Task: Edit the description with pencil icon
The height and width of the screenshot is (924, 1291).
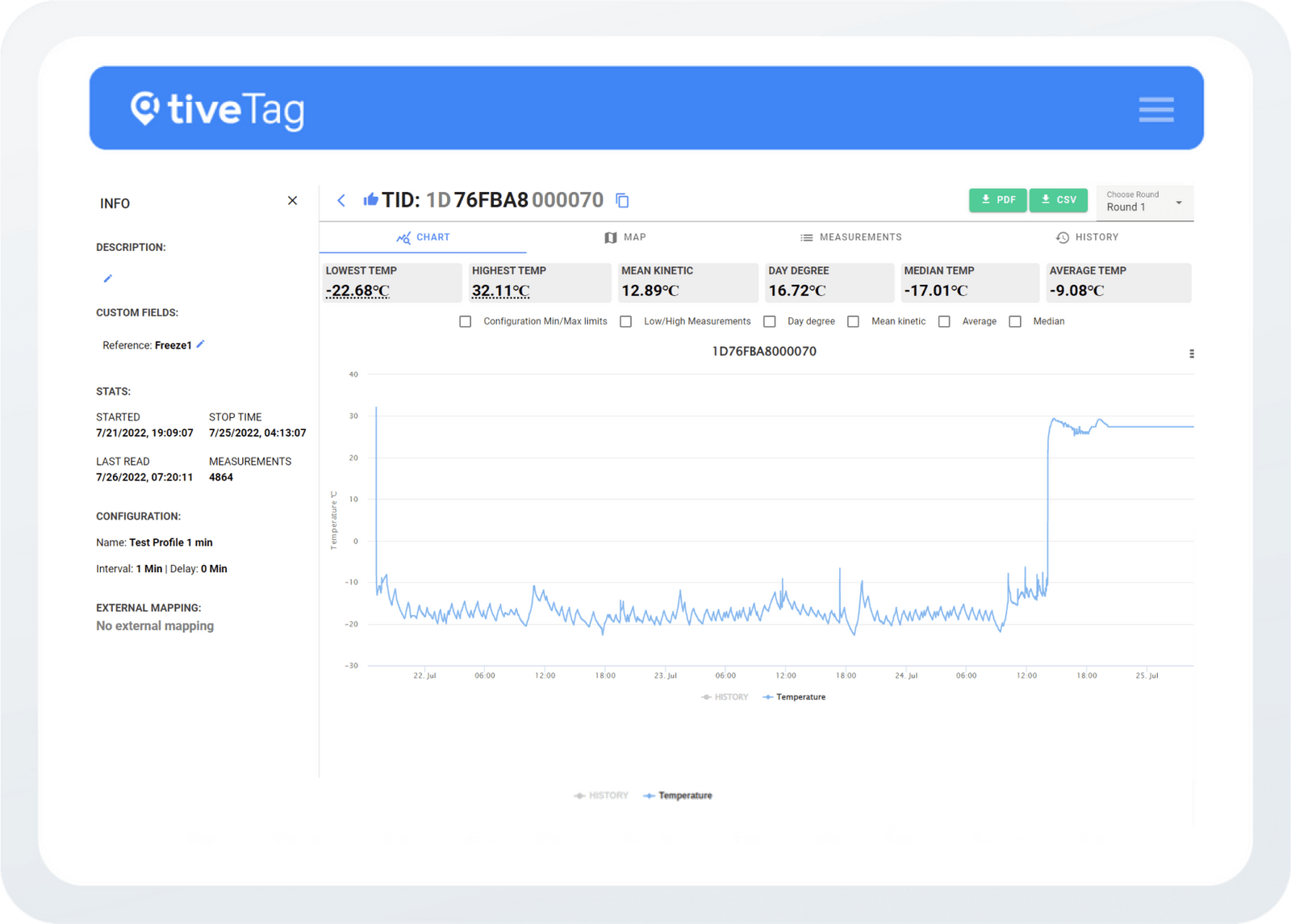Action: point(108,278)
